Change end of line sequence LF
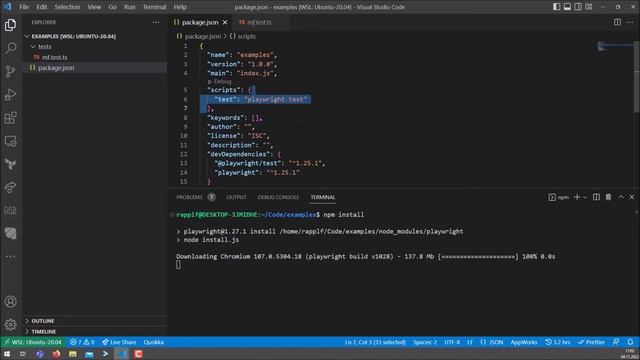 [470, 342]
